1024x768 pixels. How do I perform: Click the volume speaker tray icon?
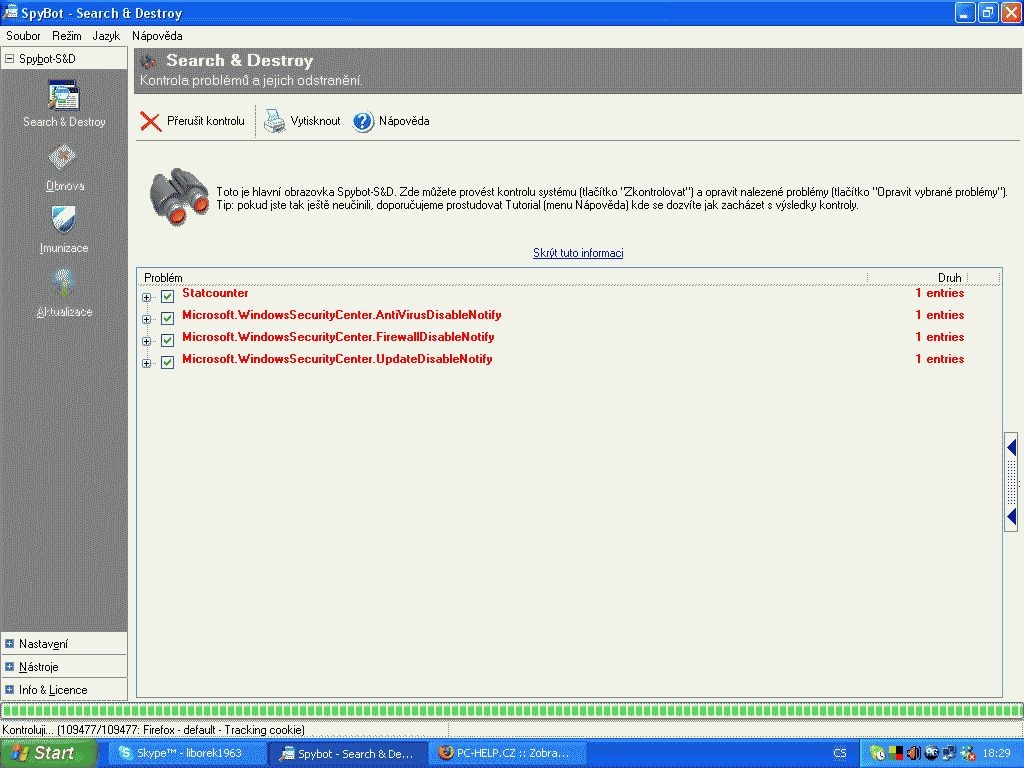(913, 753)
